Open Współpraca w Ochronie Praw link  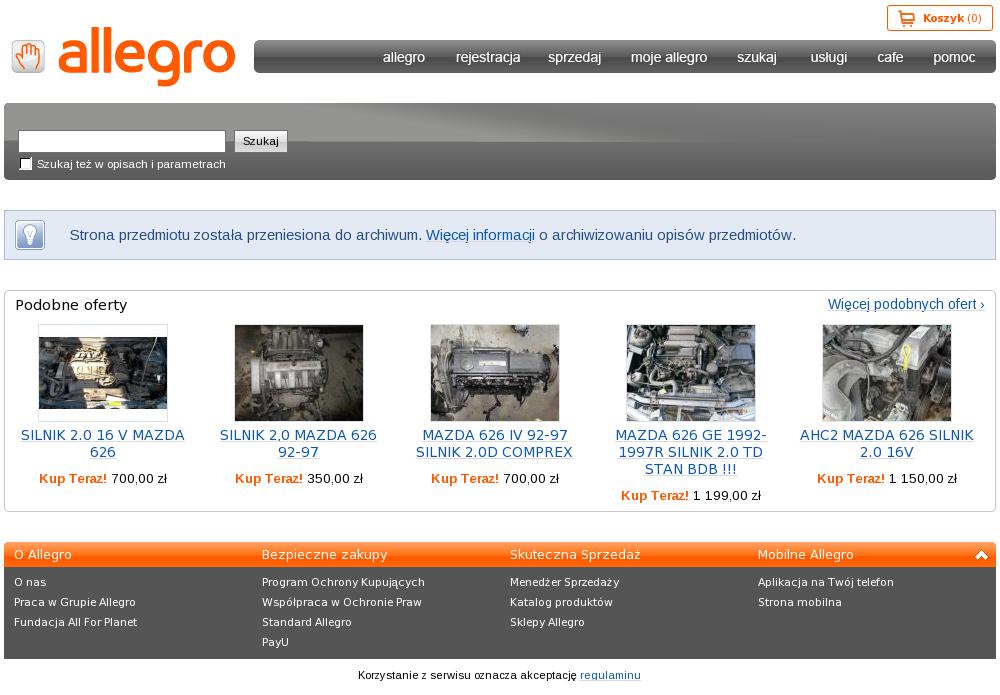click(342, 603)
